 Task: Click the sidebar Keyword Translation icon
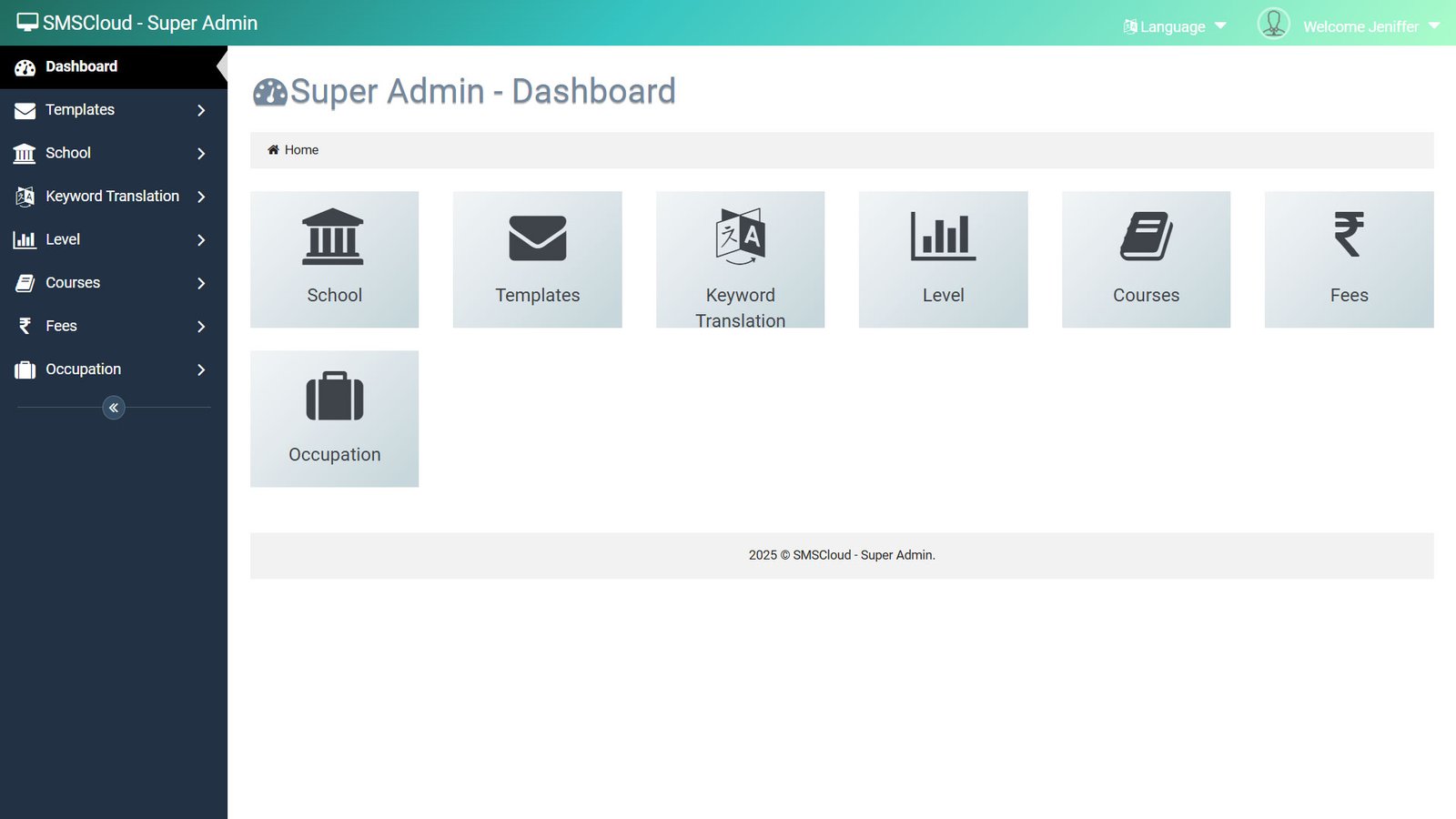pos(25,197)
